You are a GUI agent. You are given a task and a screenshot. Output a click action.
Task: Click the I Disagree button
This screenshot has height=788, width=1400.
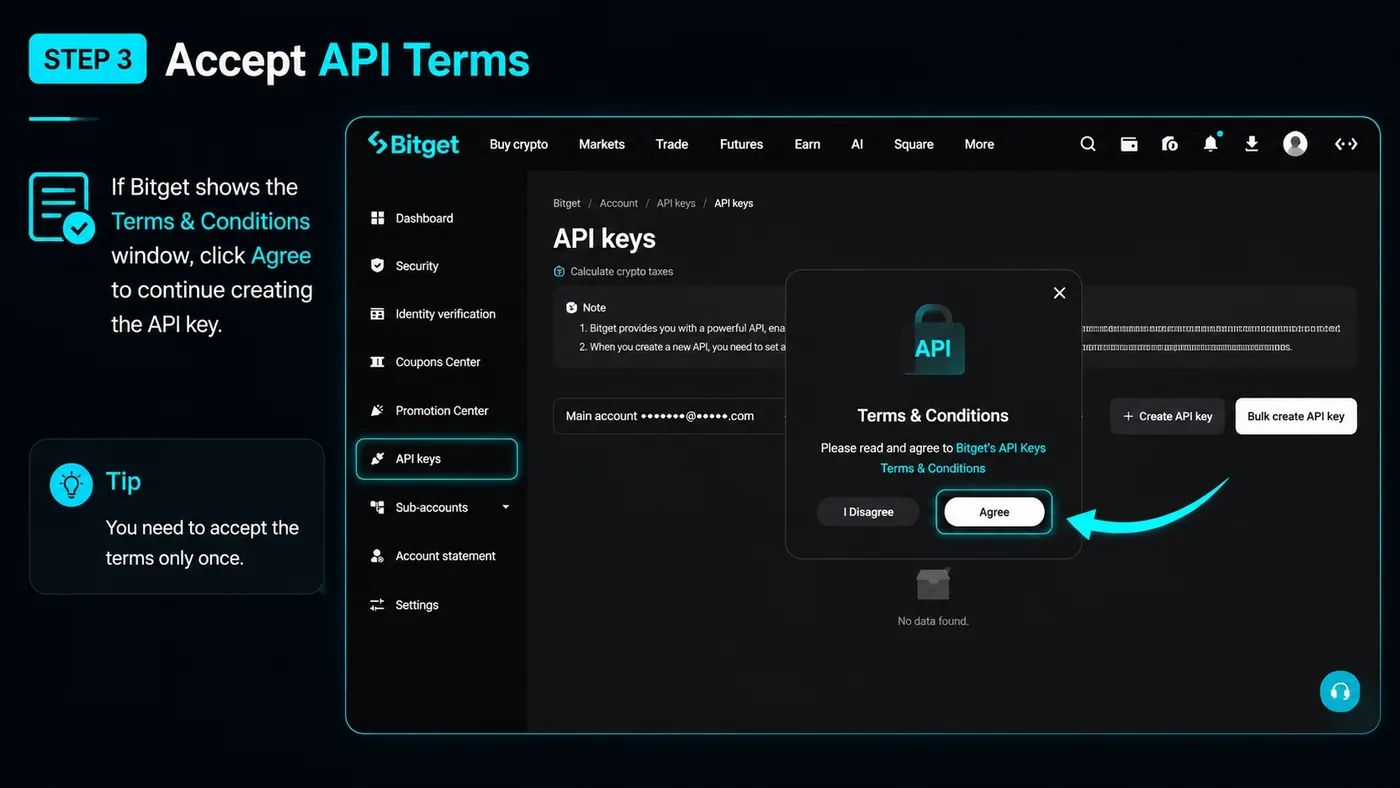[x=868, y=512]
